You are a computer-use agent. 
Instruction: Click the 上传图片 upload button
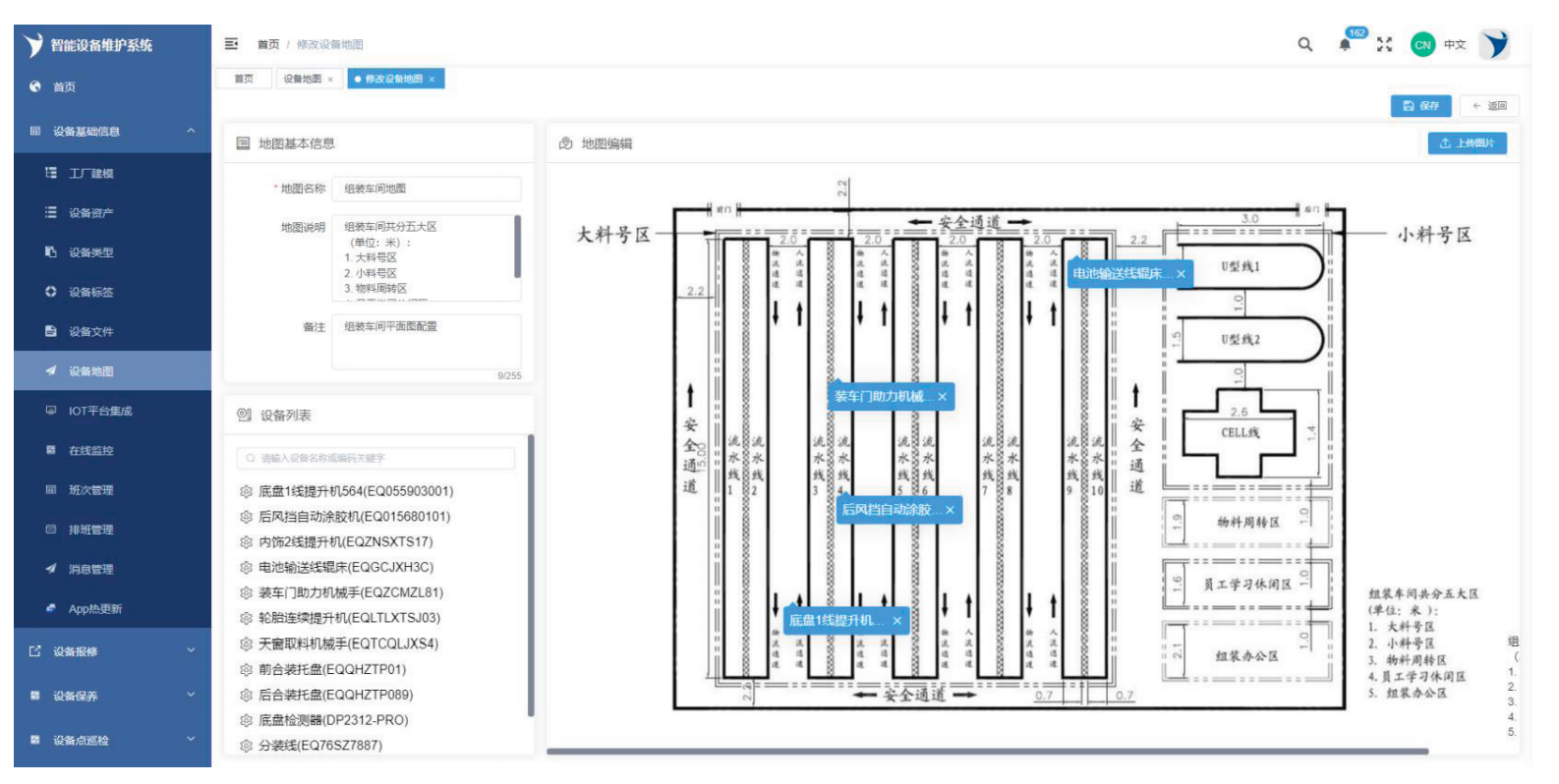point(1466,143)
